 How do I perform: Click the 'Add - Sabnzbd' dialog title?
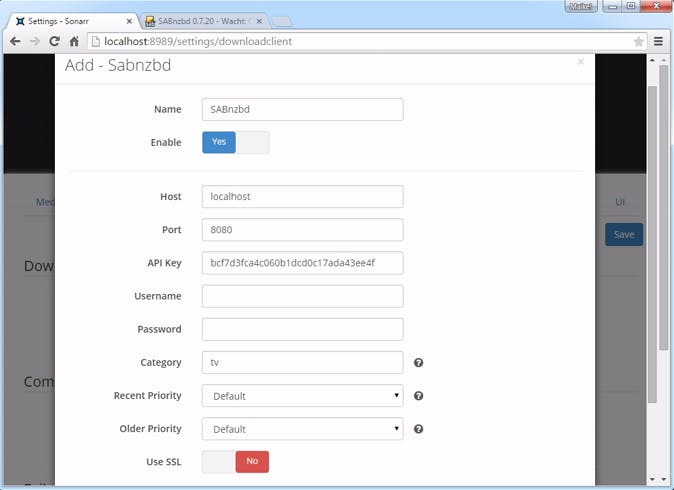[118, 65]
